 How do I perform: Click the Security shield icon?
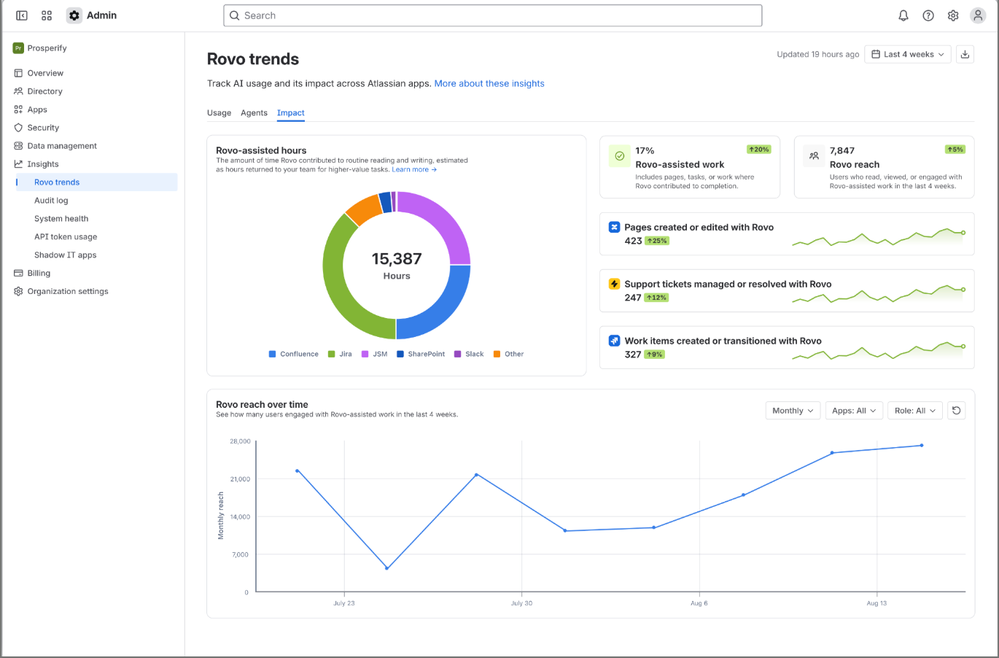(18, 127)
